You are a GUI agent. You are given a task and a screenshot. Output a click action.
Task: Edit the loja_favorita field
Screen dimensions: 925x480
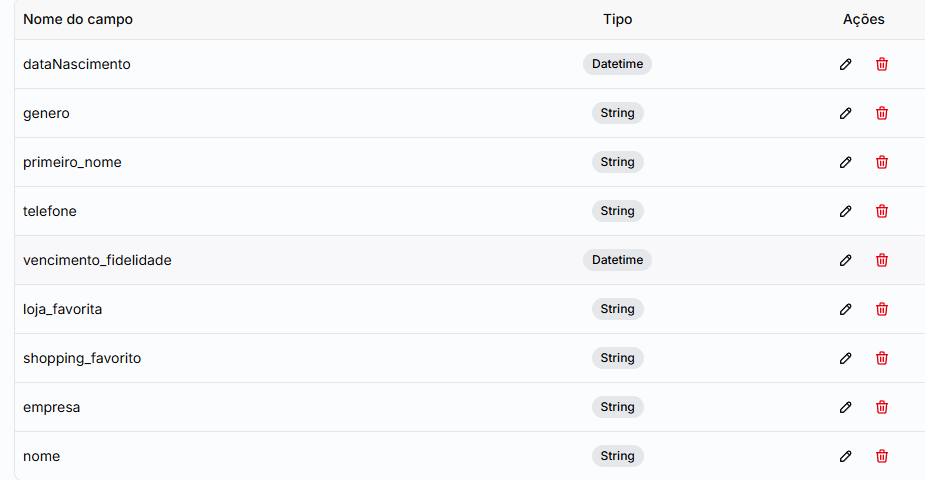coord(845,309)
